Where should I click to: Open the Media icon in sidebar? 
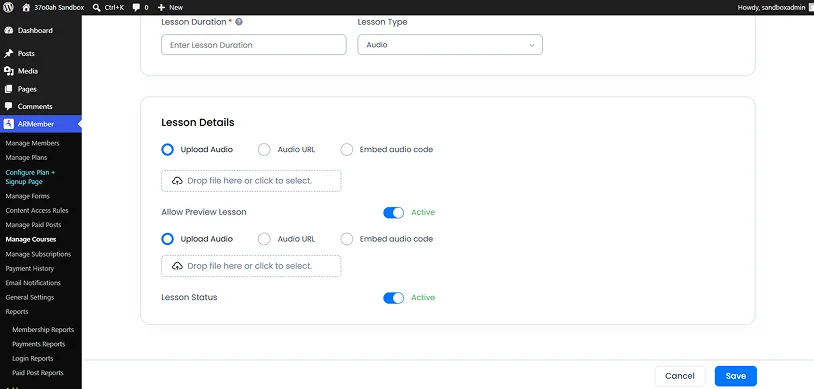coord(8,71)
